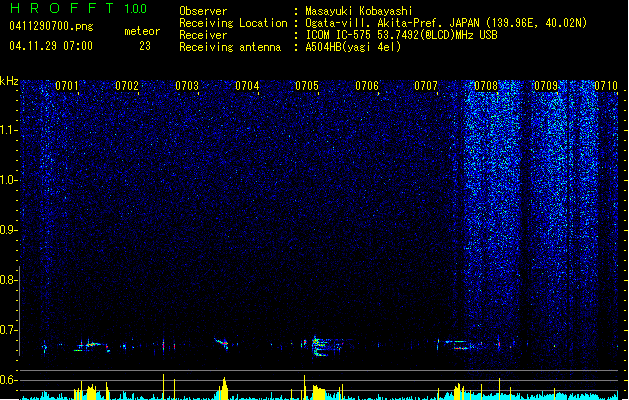Click the 0.8 kHz frequency axis label
Image resolution: width=629 pixels, height=400 pixels.
coord(8,280)
